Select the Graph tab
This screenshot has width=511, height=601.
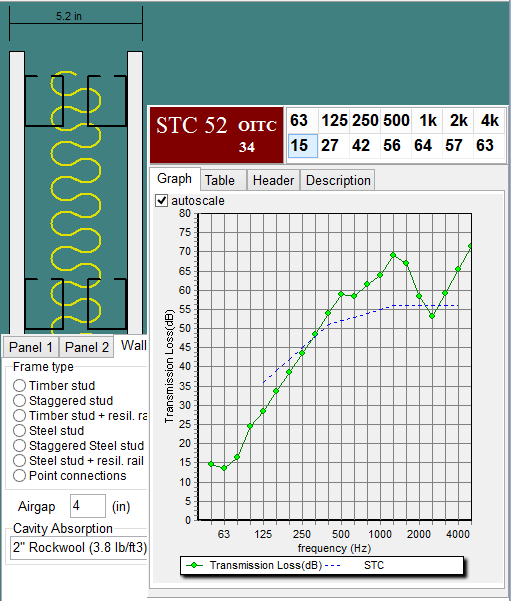pos(174,179)
